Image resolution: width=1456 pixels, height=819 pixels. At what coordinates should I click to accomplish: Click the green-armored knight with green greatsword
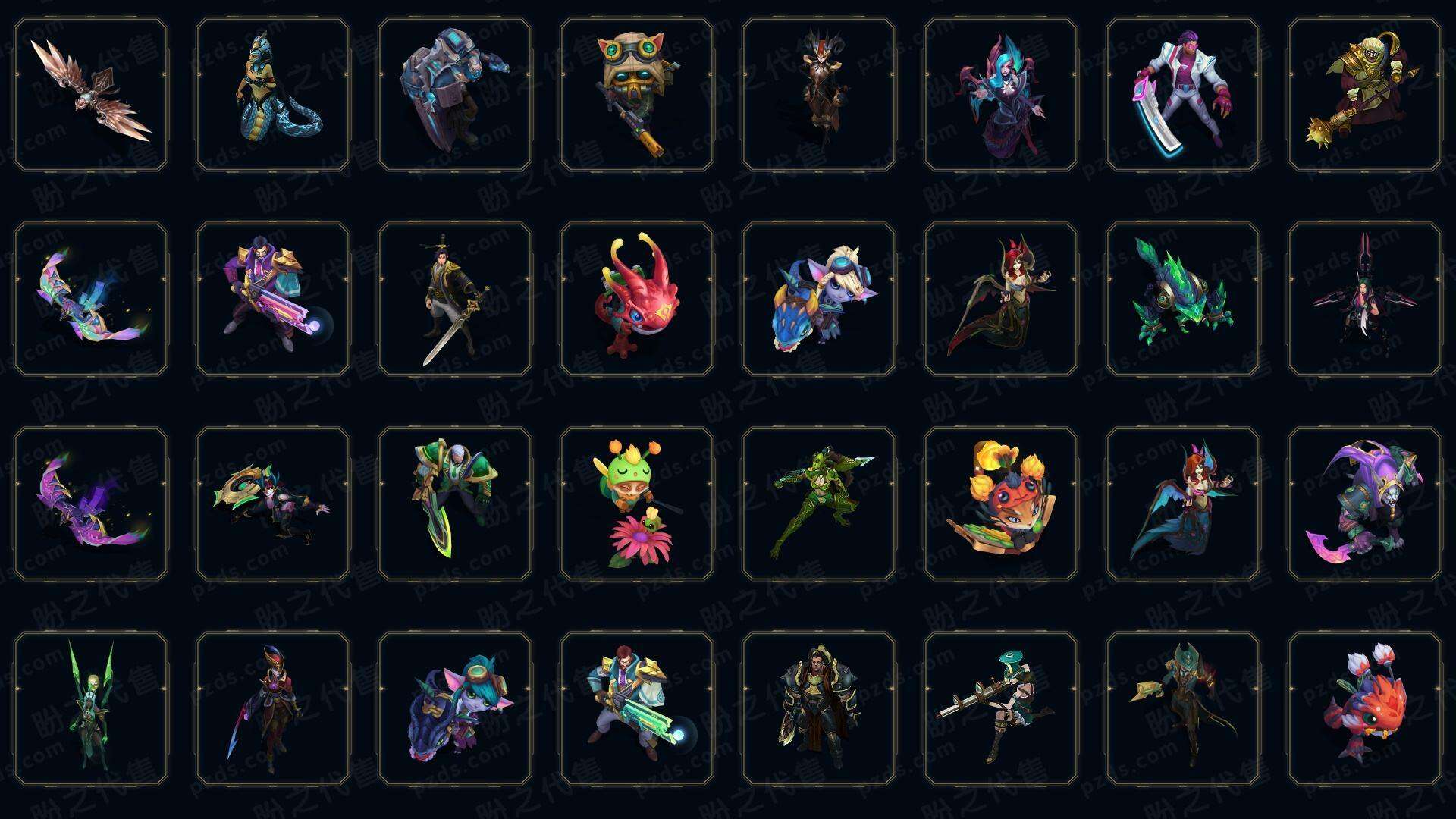(455, 504)
